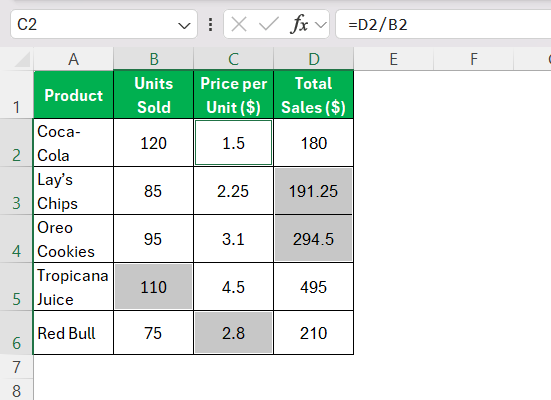Select column B header
Image resolution: width=551 pixels, height=400 pixels.
pyautogui.click(x=154, y=59)
